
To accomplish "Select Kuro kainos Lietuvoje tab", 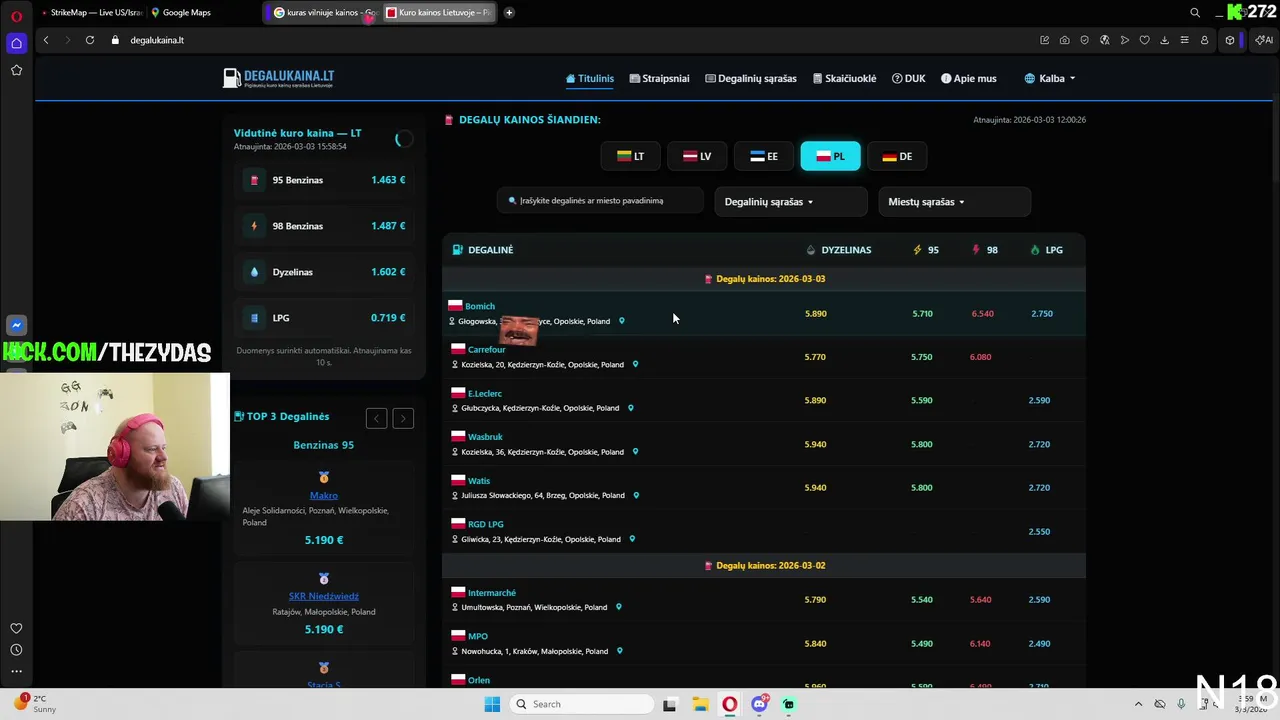I will coord(438,13).
